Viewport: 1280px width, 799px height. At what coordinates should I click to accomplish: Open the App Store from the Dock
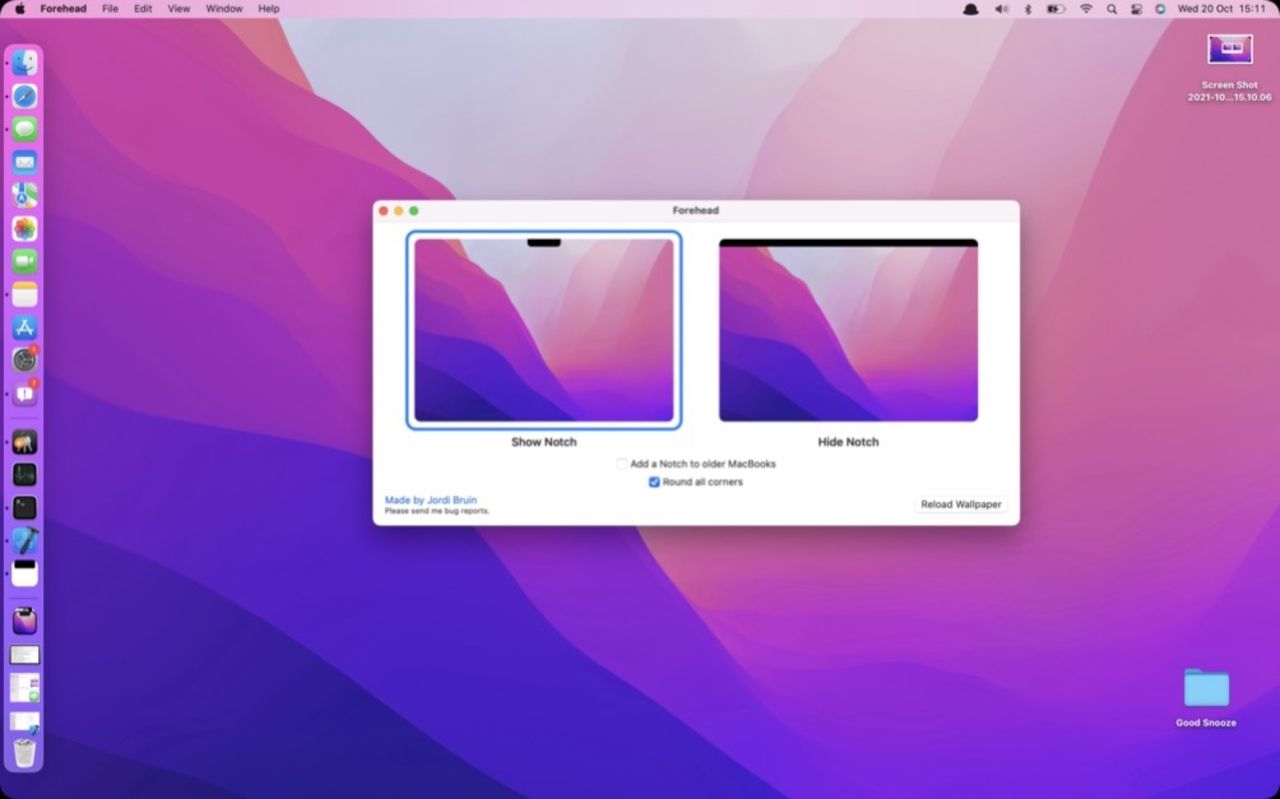coord(25,327)
